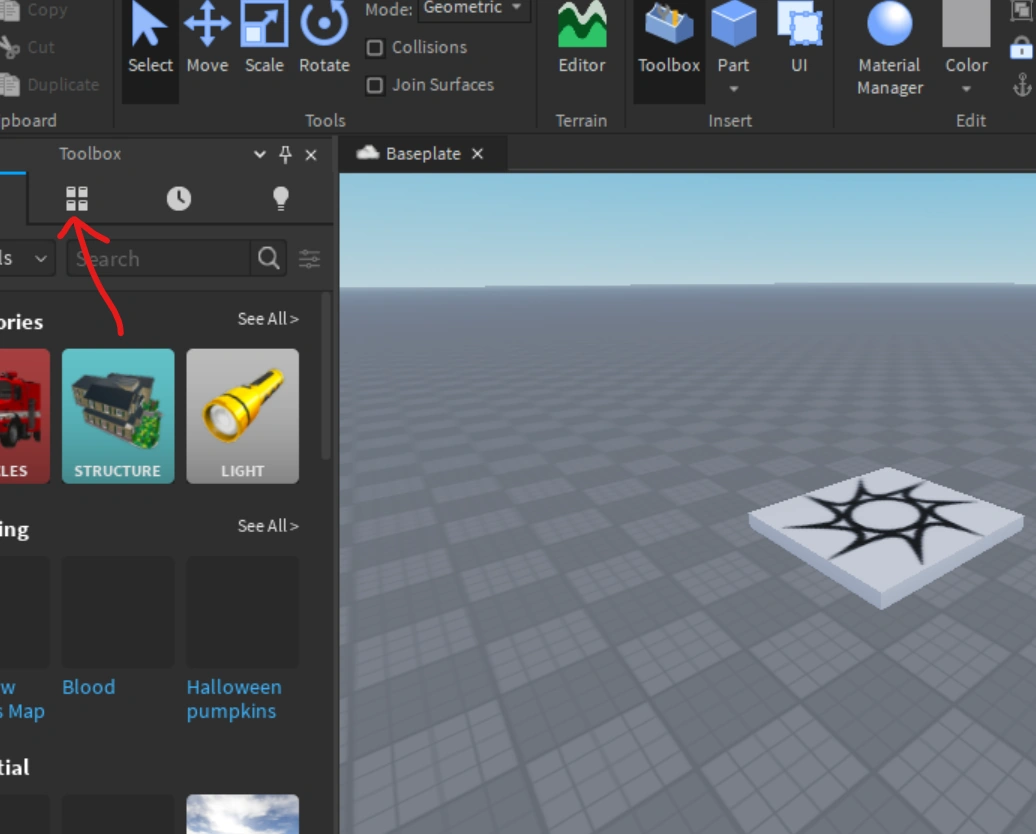Image resolution: width=1036 pixels, height=834 pixels.
Task: Open the Mode Geometric dropdown
Action: 474,9
